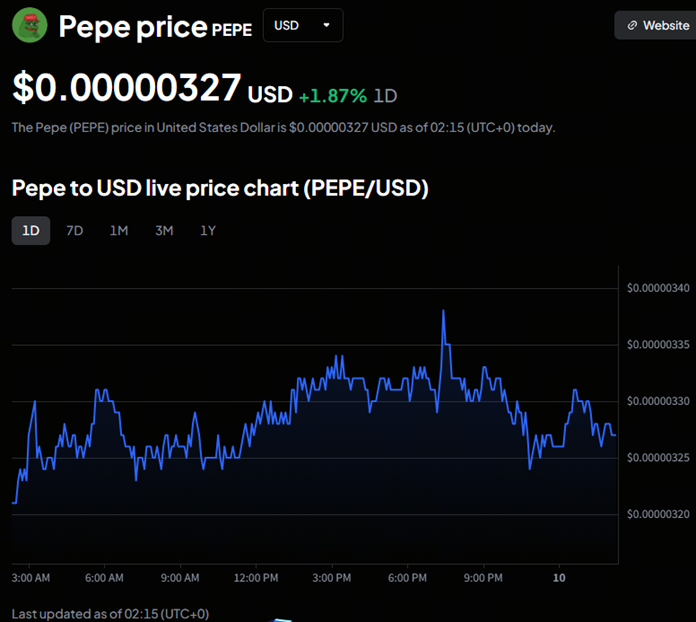Click the chain-link icon in Website button
This screenshot has height=622, width=696.
632,26
